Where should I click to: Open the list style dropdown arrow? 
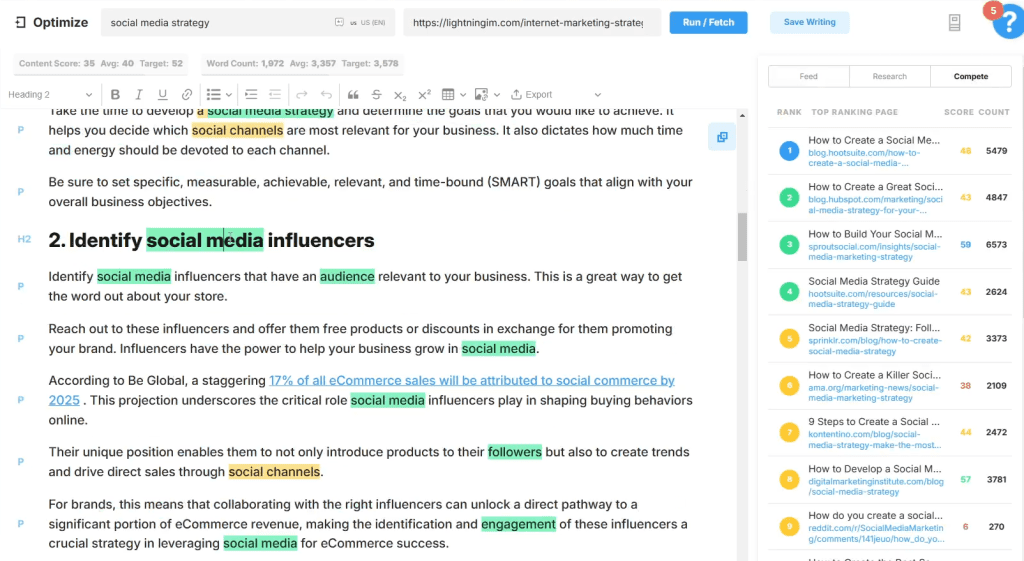click(229, 95)
